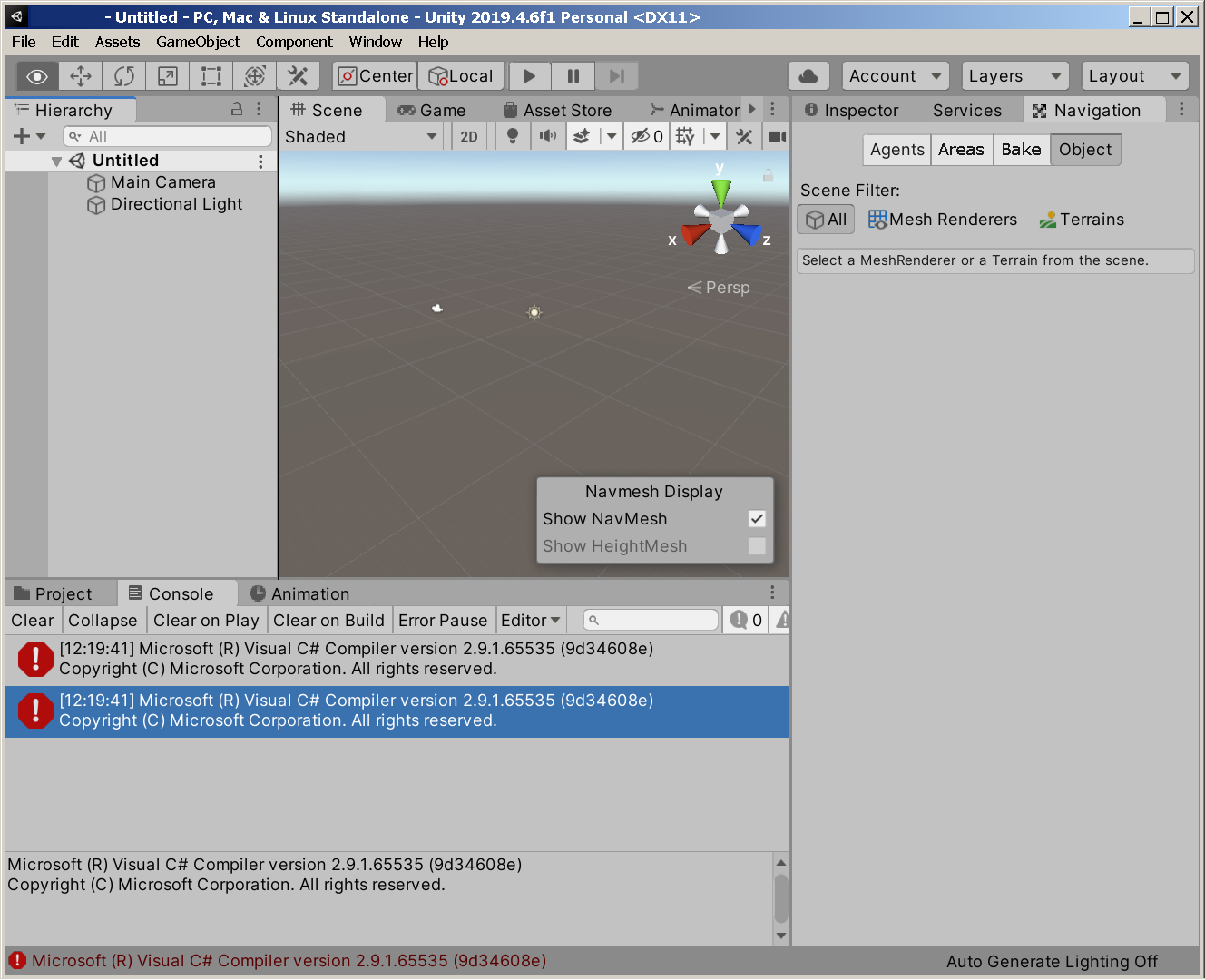Viewport: 1205px width, 980px height.
Task: Uncheck the Show NavMesh checkbox
Action: (x=757, y=519)
